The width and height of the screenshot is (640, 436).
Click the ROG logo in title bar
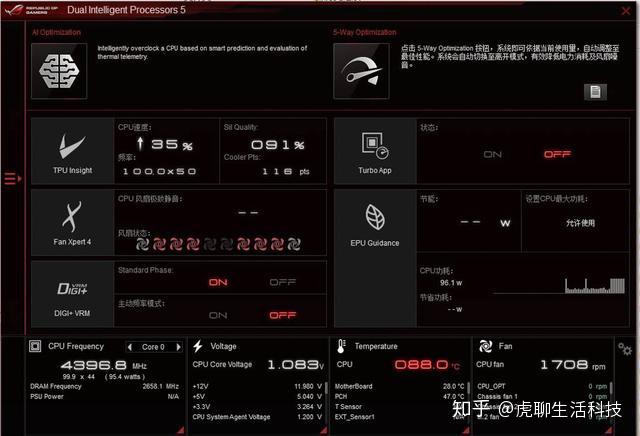(x=32, y=10)
